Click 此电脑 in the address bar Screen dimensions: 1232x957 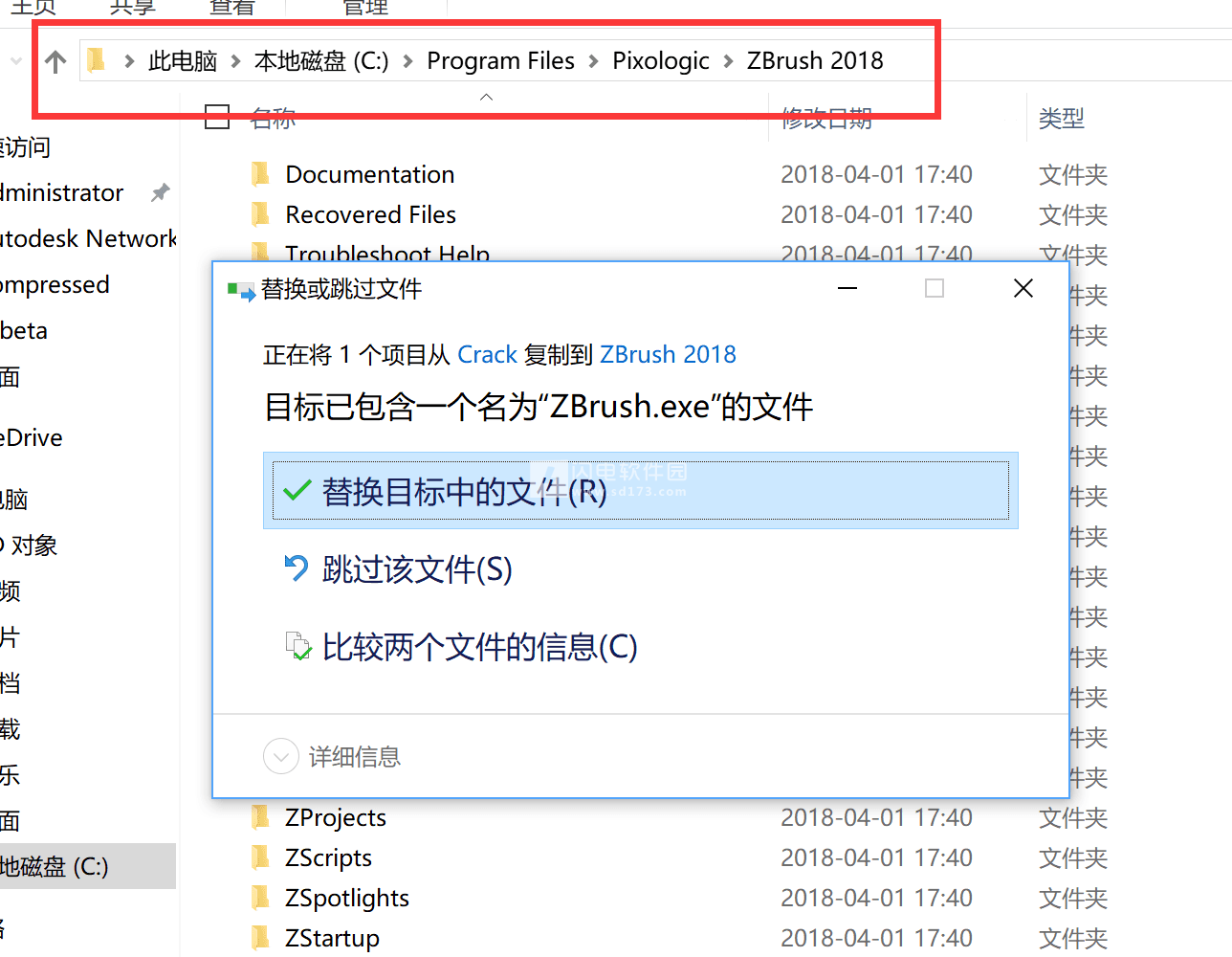pos(183,61)
